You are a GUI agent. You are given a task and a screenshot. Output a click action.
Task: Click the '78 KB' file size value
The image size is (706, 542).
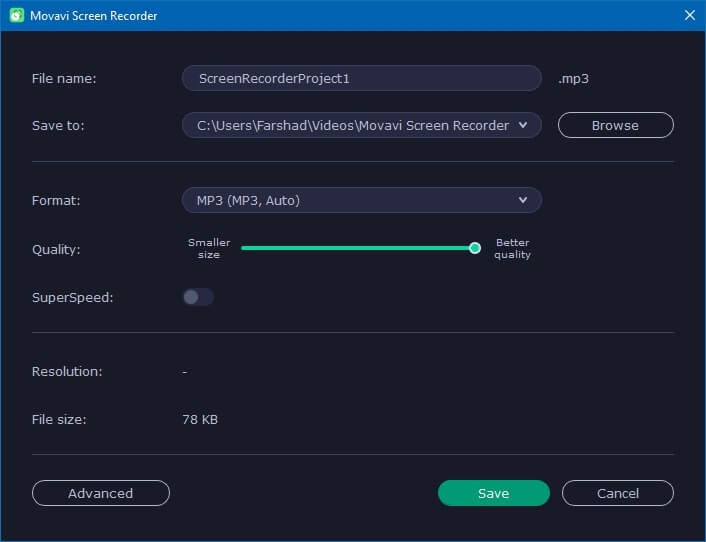tap(200, 420)
